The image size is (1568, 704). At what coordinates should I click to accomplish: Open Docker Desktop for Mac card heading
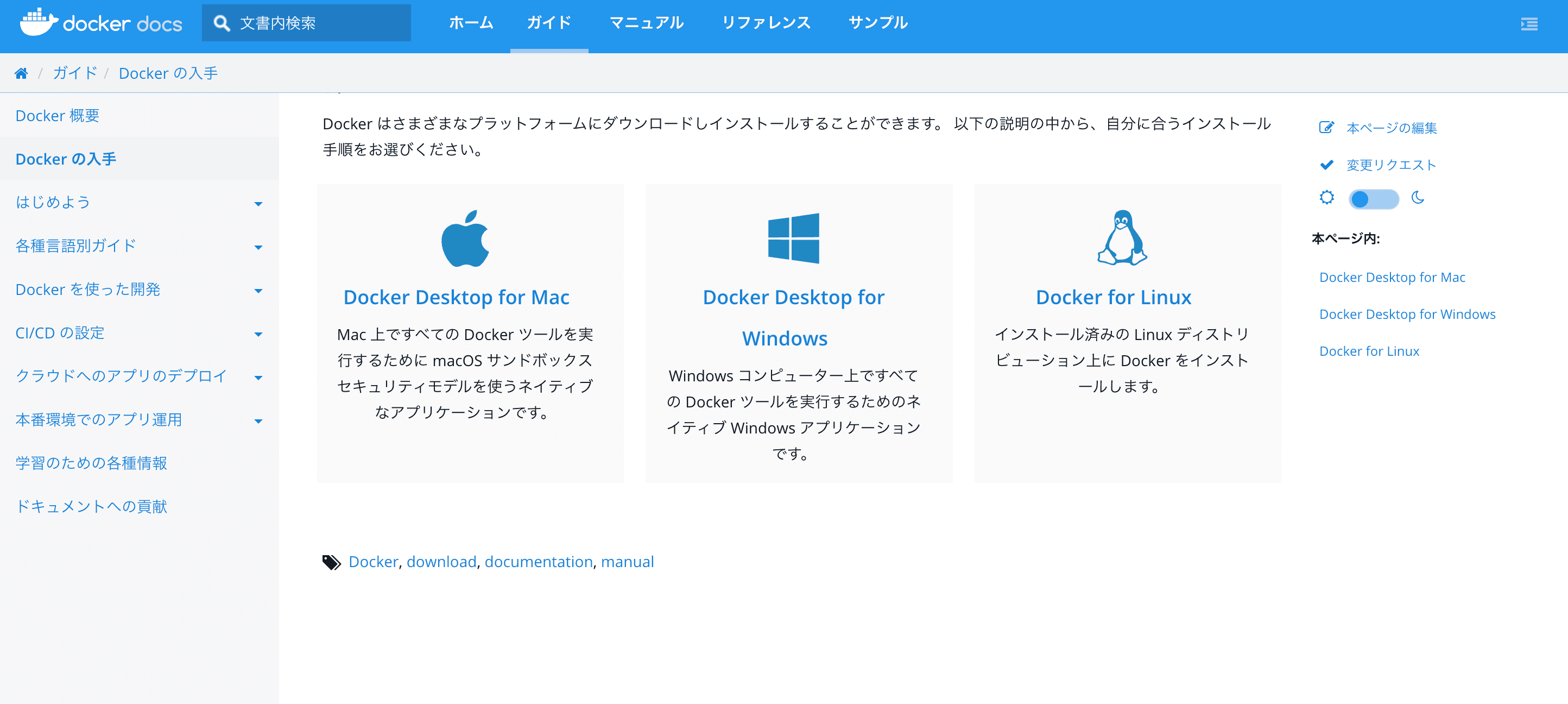(457, 297)
